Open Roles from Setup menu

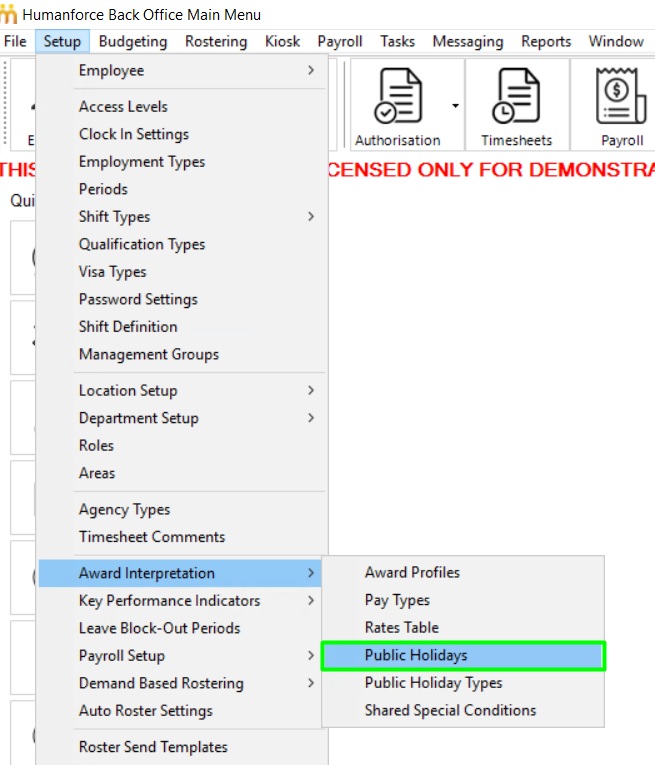(180, 445)
